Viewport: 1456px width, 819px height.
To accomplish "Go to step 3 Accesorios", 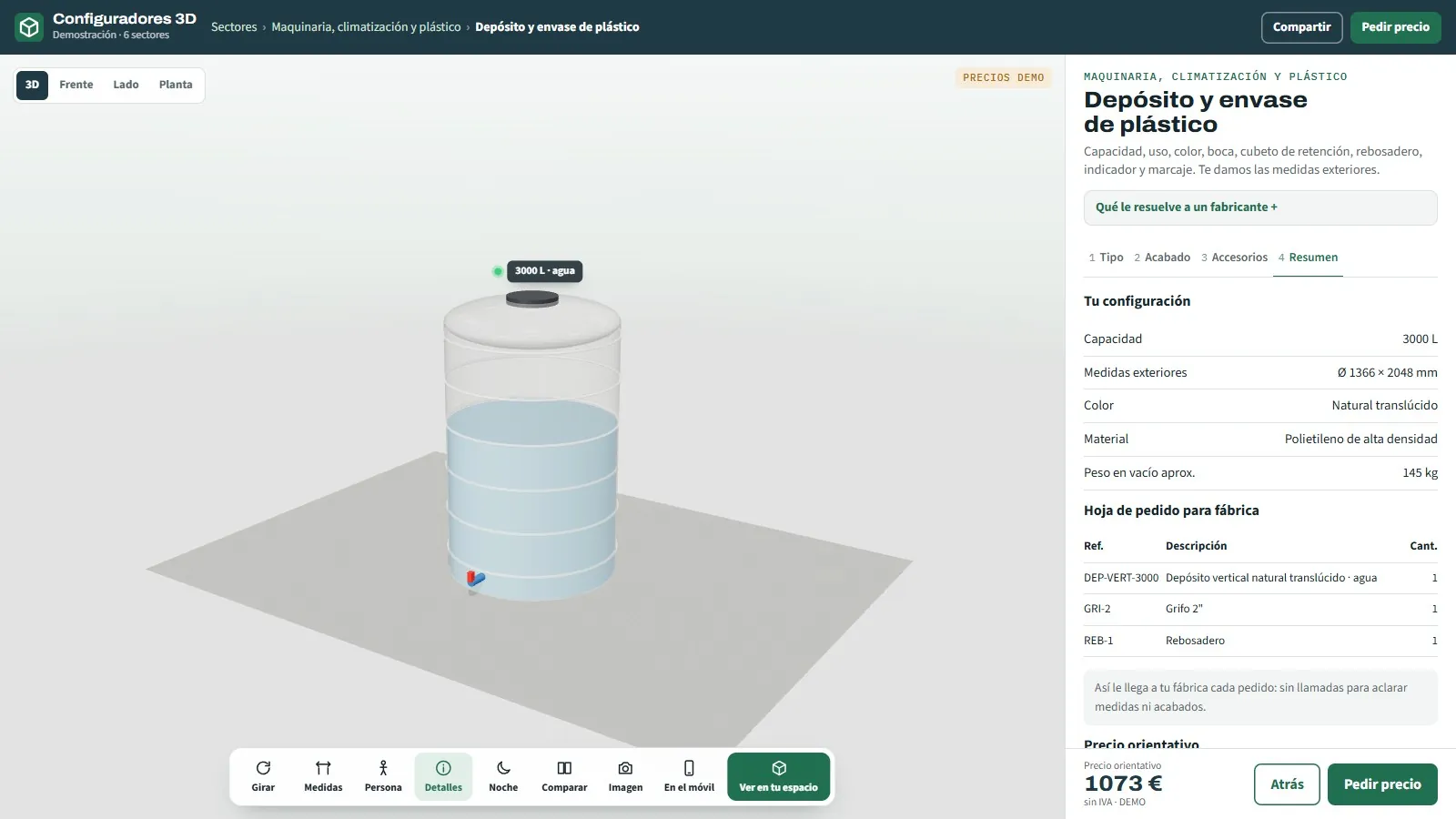I will [1234, 258].
